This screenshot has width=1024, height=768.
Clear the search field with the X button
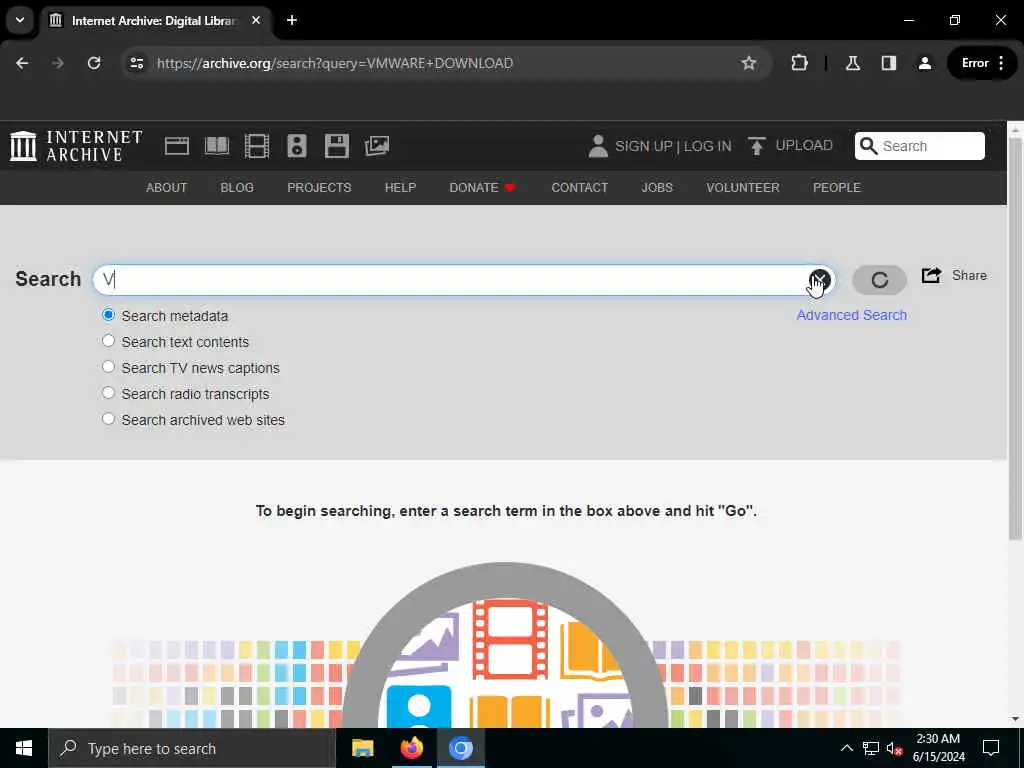(x=820, y=280)
